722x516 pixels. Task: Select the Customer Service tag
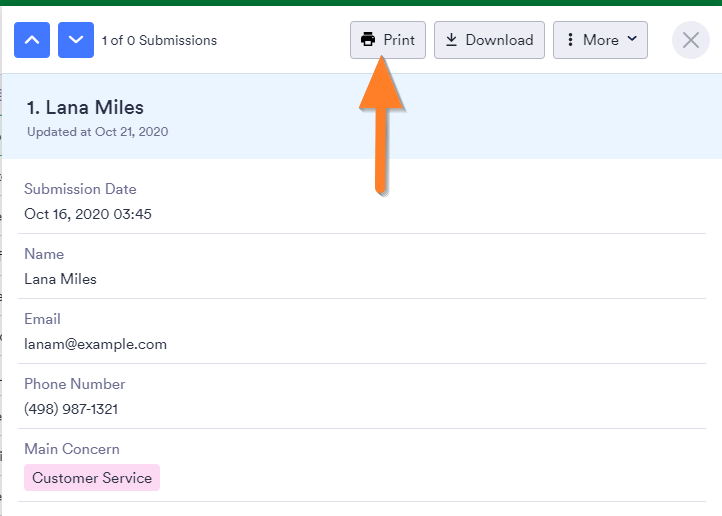tap(92, 478)
